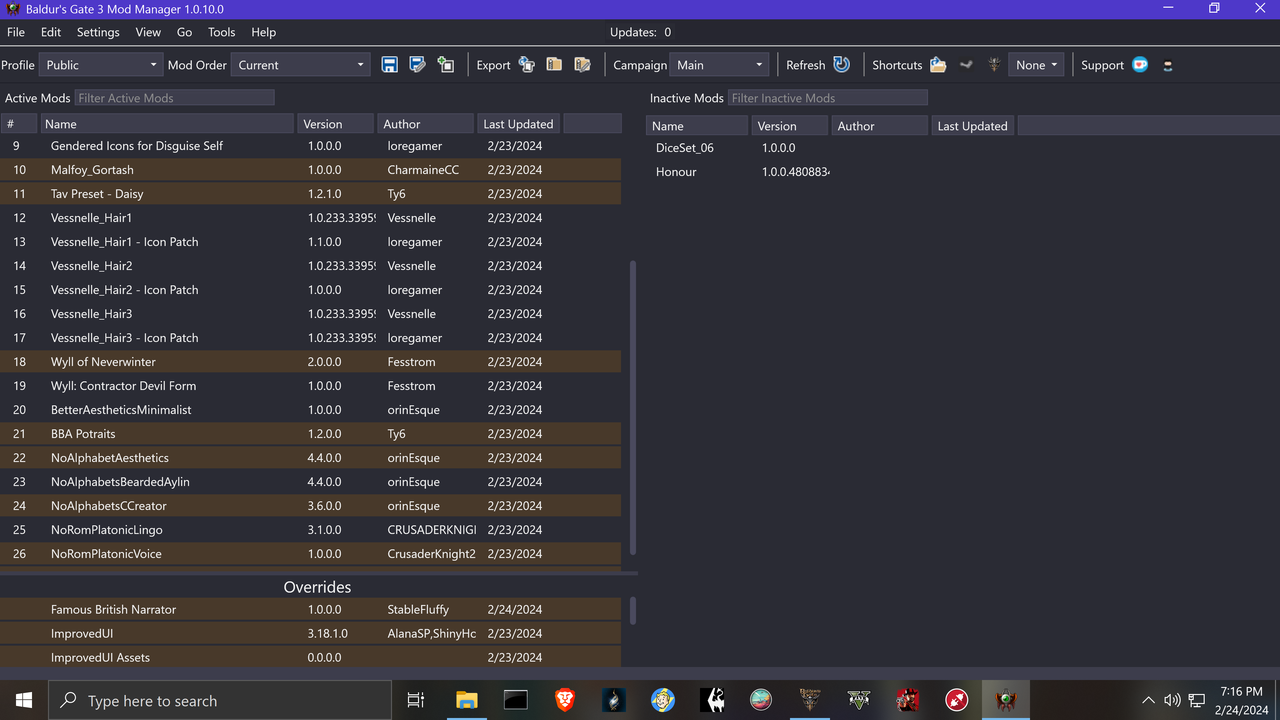The height and width of the screenshot is (720, 1280).
Task: Click the Save Order As icon with pencil
Action: tap(418, 65)
